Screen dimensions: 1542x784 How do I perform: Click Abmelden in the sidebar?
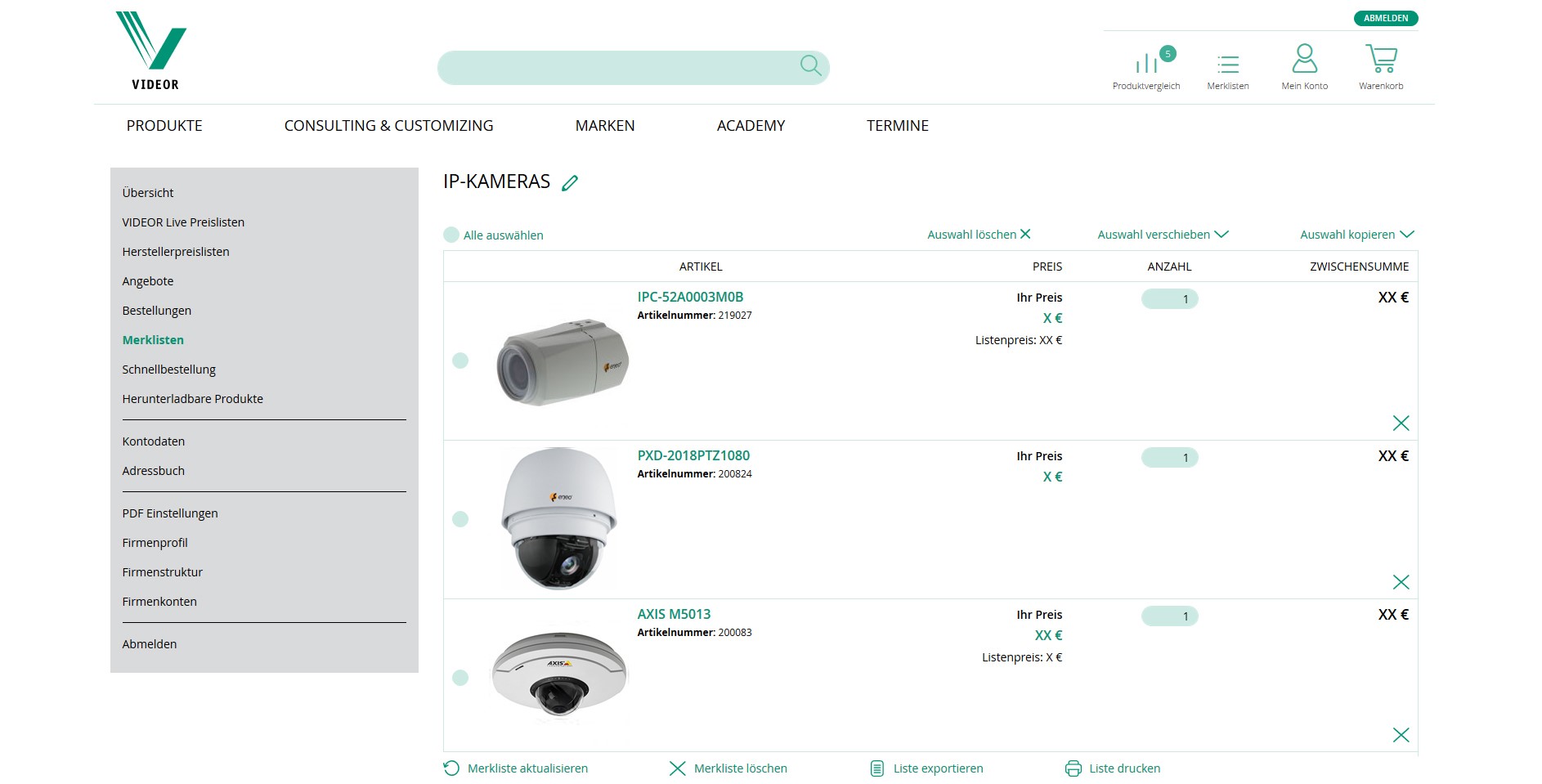click(x=150, y=644)
